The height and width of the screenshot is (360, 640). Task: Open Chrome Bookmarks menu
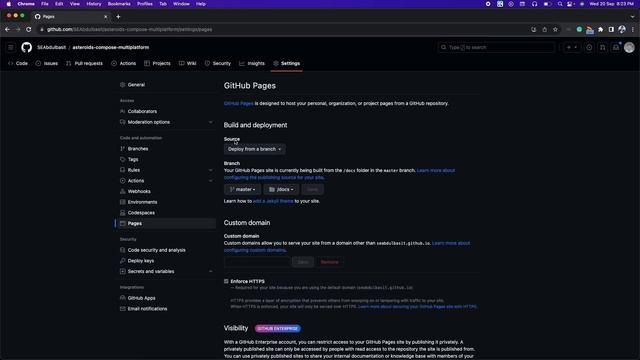point(119,4)
